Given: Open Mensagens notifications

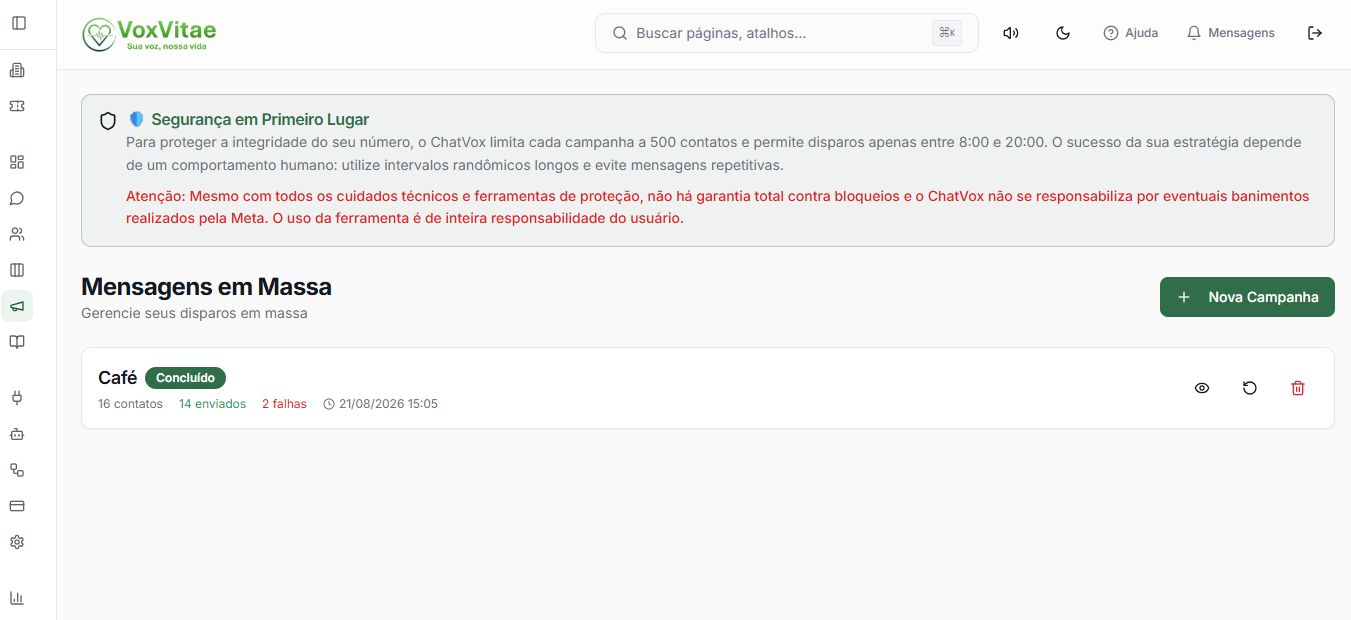Looking at the screenshot, I should click(1230, 33).
